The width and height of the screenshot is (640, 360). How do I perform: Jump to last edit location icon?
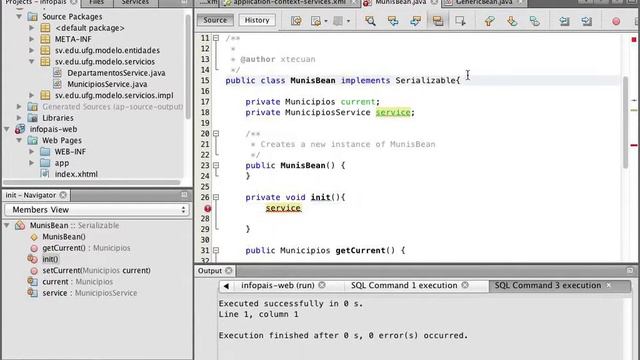[296, 20]
